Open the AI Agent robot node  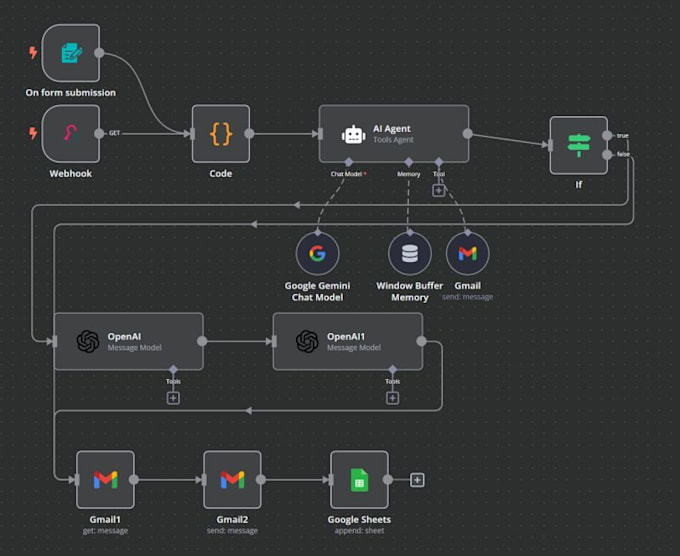(394, 134)
